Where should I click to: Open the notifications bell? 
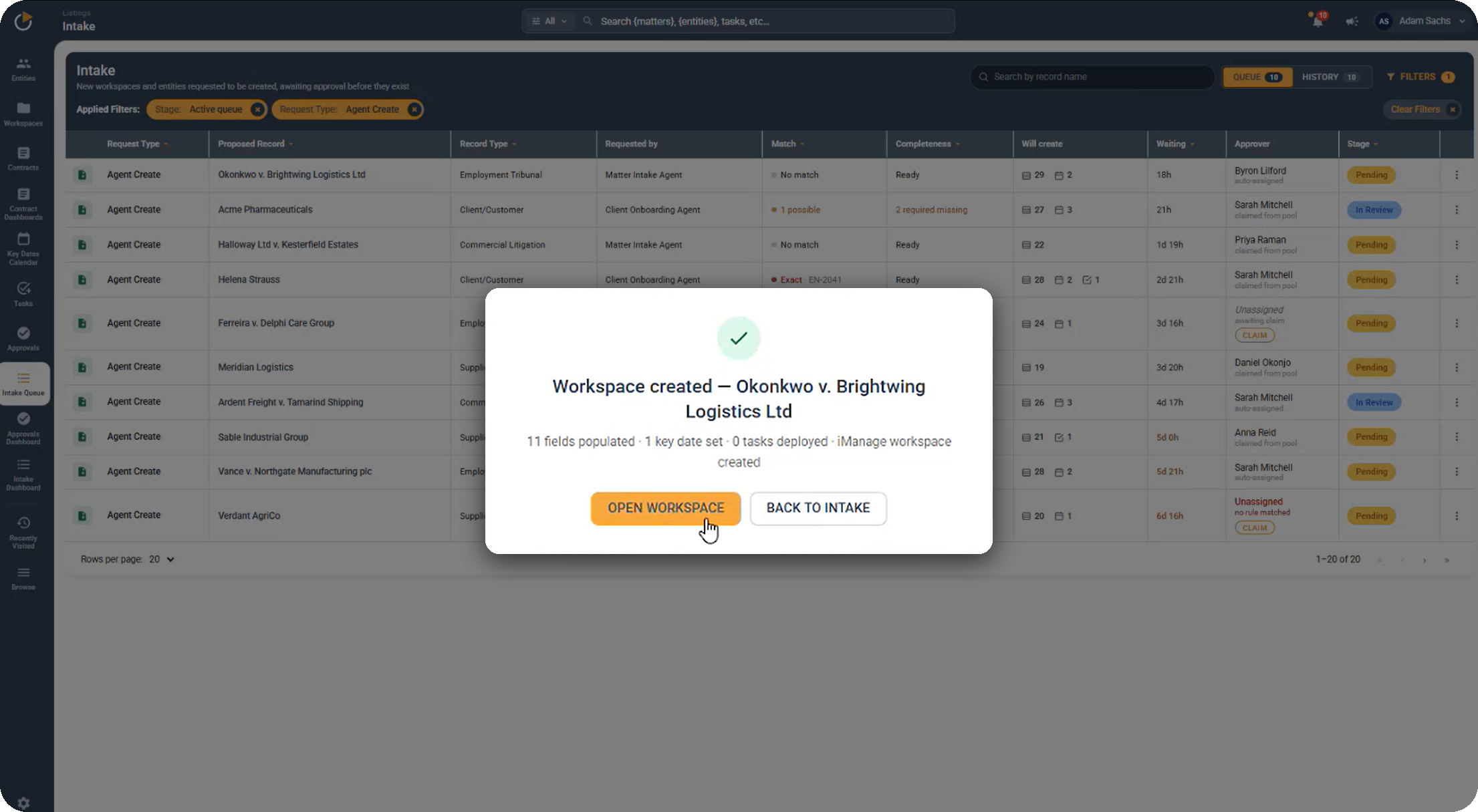pyautogui.click(x=1318, y=21)
